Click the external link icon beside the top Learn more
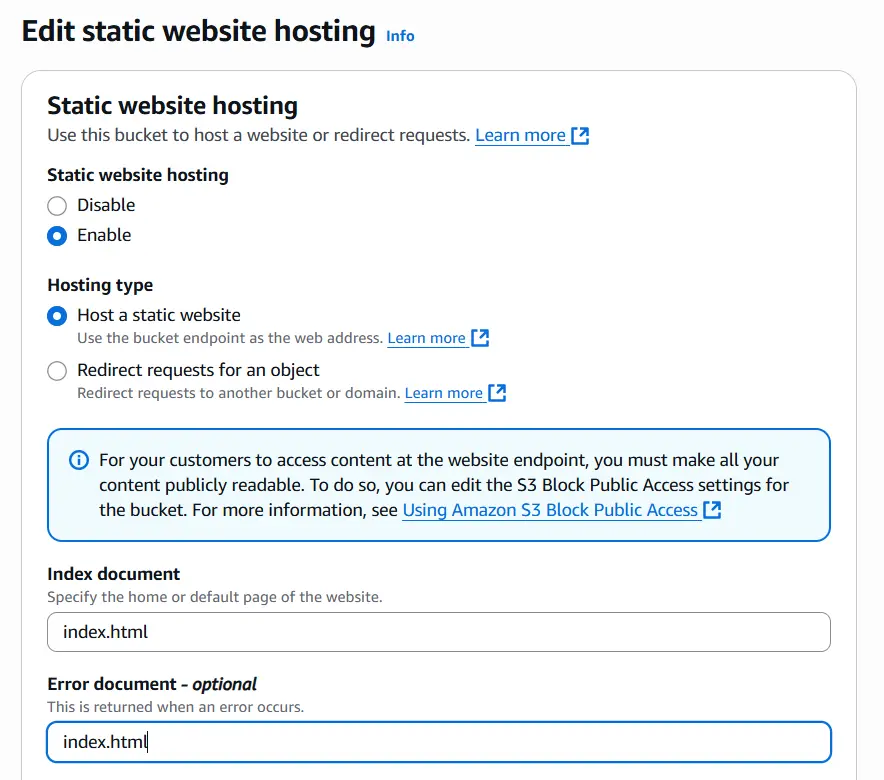Image resolution: width=884 pixels, height=780 pixels. point(580,135)
